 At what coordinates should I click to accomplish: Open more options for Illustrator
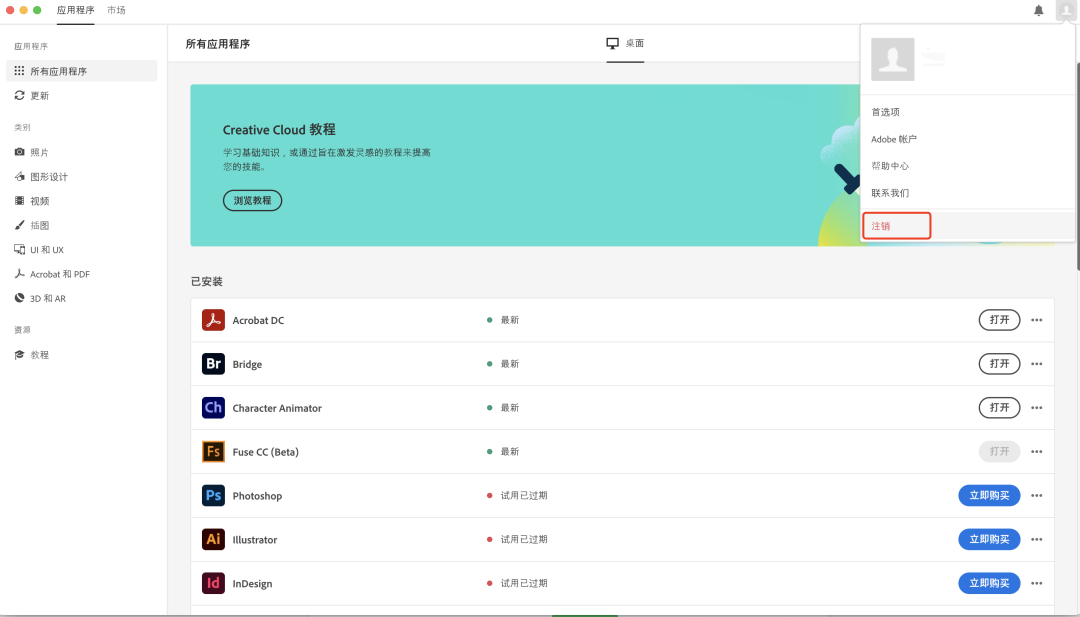point(1037,539)
